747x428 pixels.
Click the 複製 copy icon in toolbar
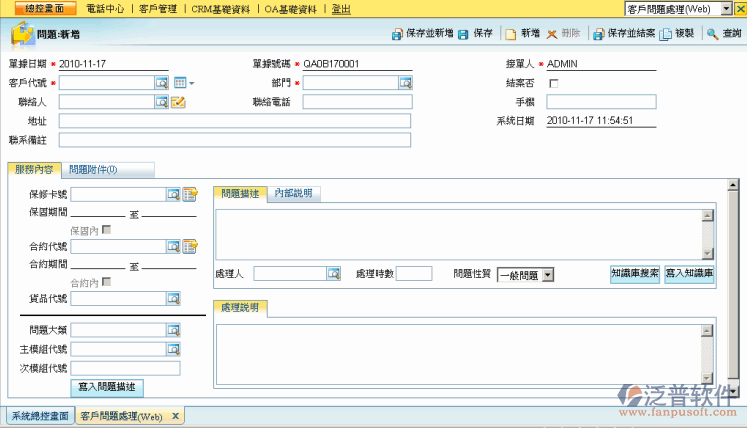pos(665,33)
